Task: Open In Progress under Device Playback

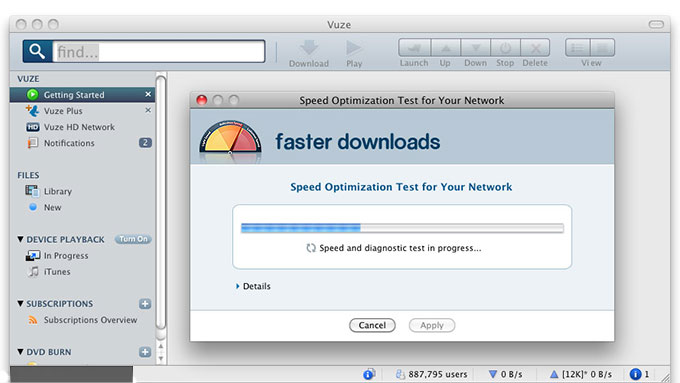Action: pyautogui.click(x=66, y=256)
